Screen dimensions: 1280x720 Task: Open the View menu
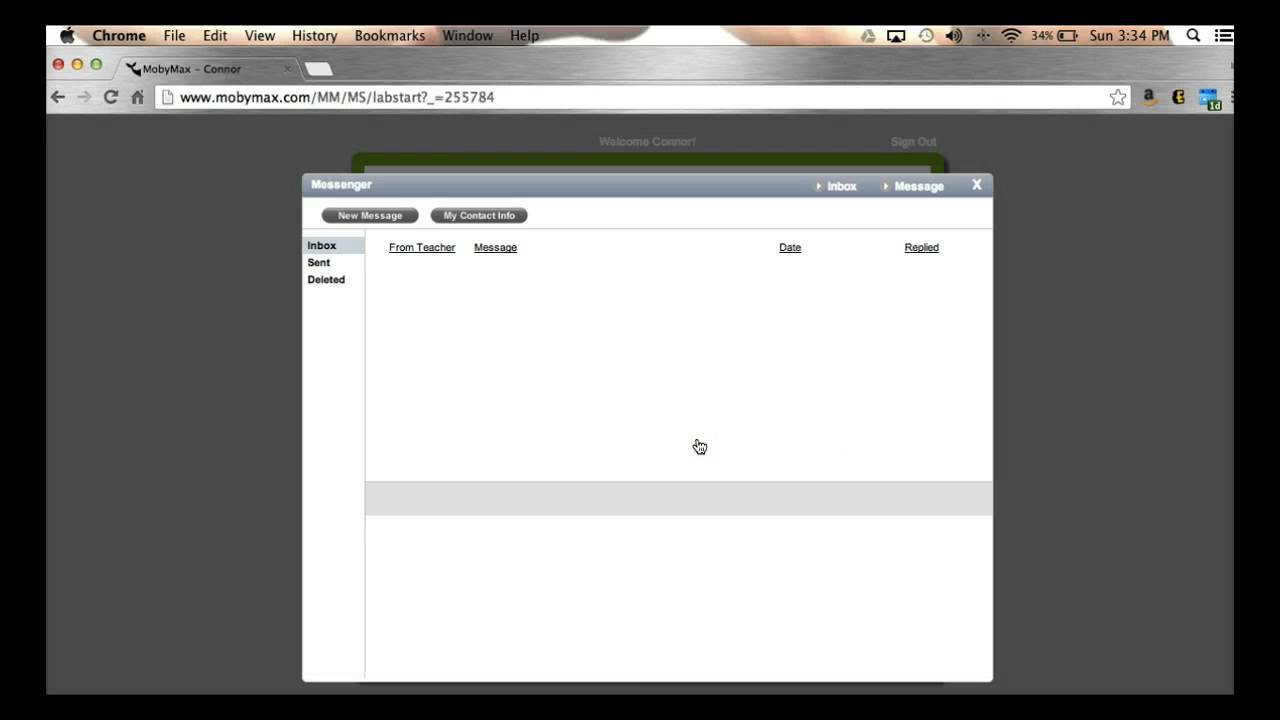pos(260,35)
